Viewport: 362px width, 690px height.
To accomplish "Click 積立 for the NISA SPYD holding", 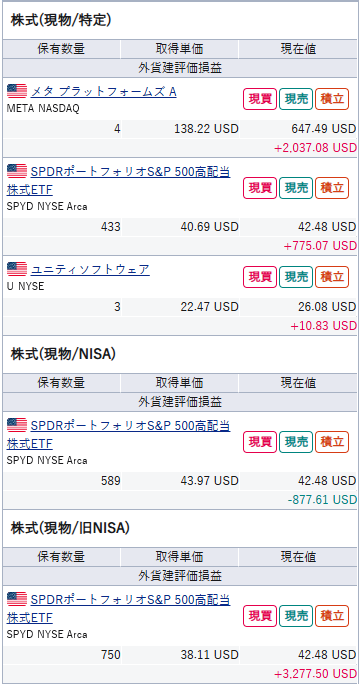I will click(x=332, y=442).
